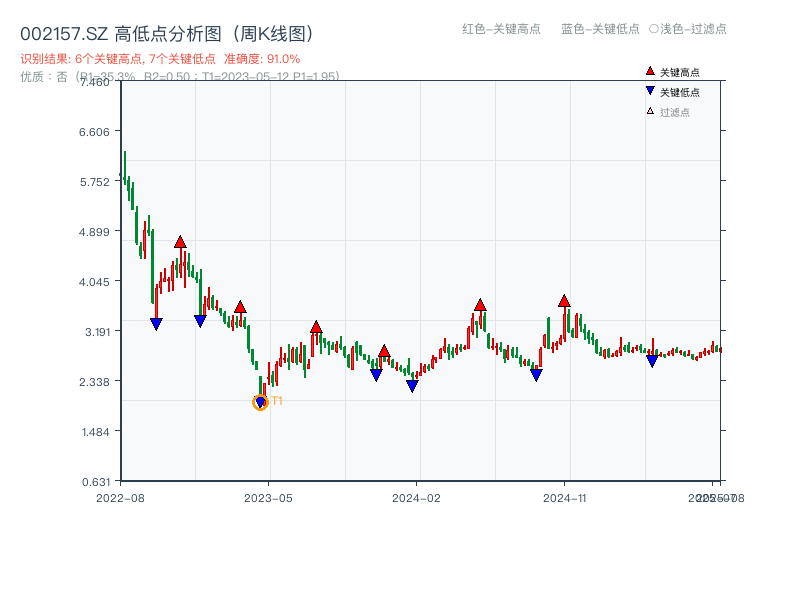This screenshot has width=800, height=600.
Task: Click the 2024-11 x-axis label
Action: click(x=564, y=498)
